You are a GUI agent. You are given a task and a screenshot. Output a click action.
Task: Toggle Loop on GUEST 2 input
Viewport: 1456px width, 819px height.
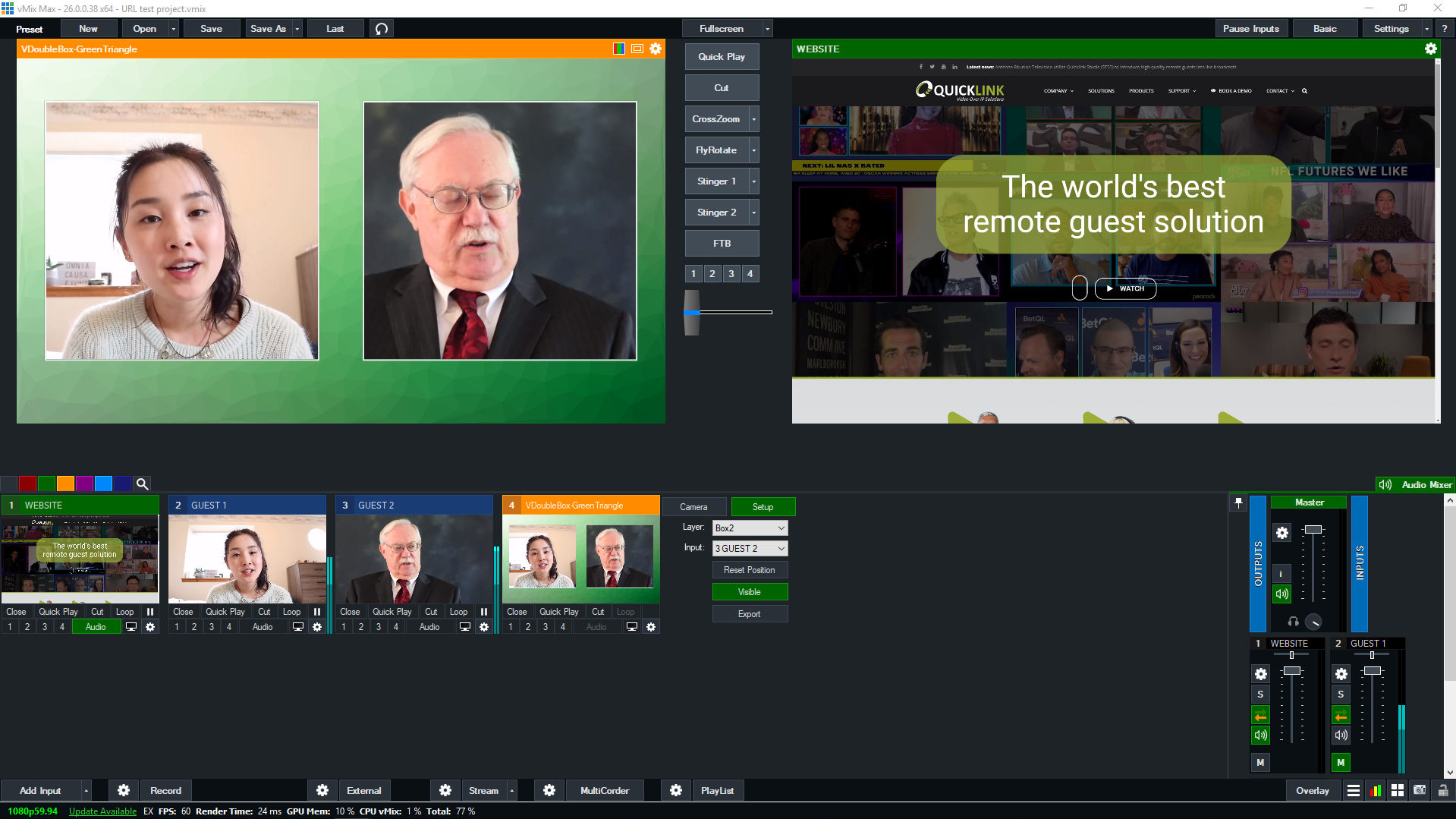pos(458,612)
